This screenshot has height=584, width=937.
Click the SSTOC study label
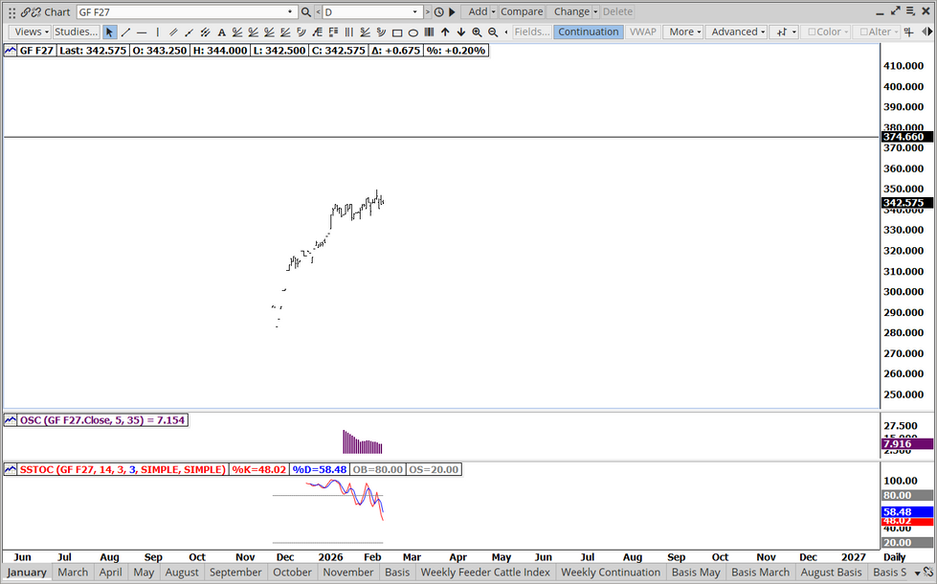point(123,470)
